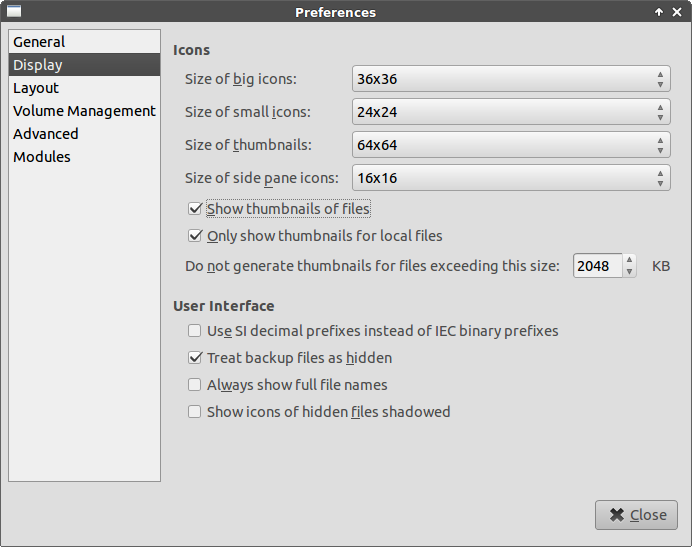Click the 'Size of big icons:' label
Viewport: 692px width, 547px height.
pos(241,79)
